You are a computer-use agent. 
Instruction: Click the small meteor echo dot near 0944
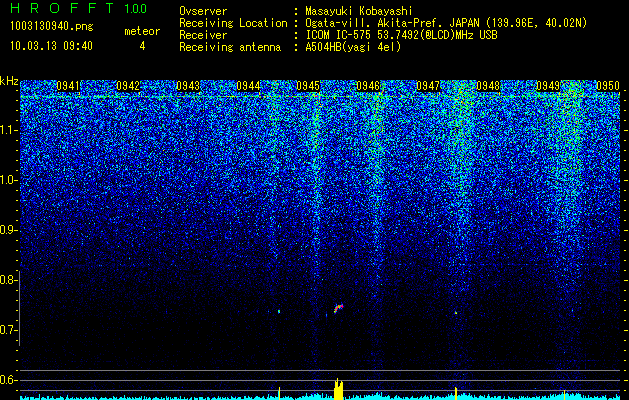[x=279, y=311]
